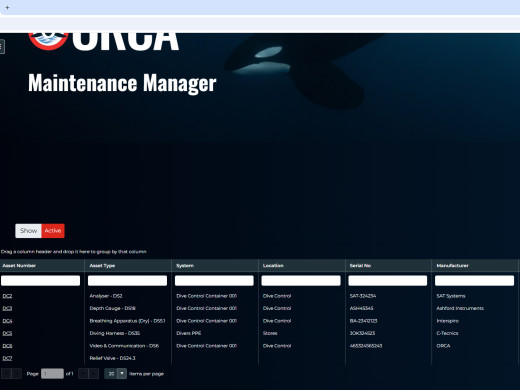Select Dive Control location in Depth Gauge row
The width and height of the screenshot is (520, 390).
coord(277,308)
